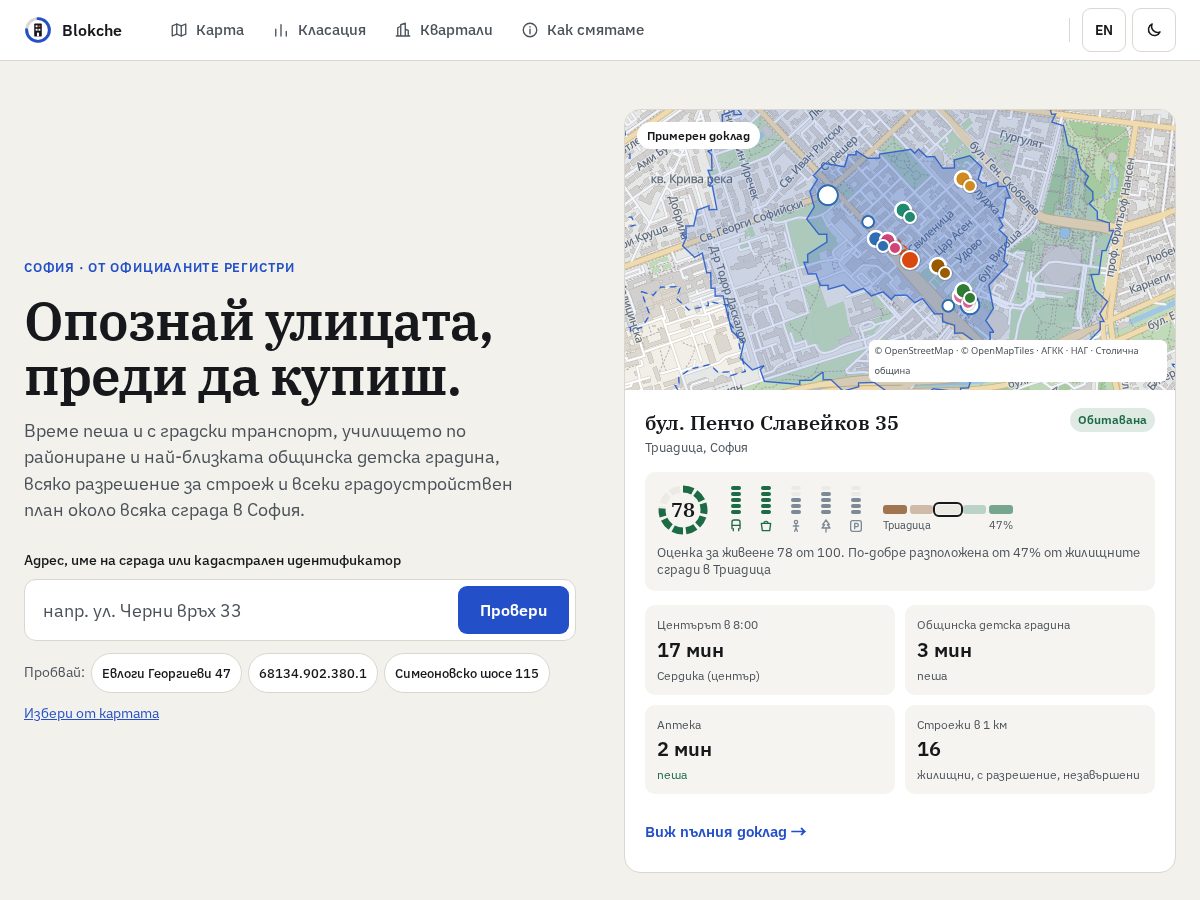
Task: Click the dark brown percentile swatch
Action: point(895,510)
